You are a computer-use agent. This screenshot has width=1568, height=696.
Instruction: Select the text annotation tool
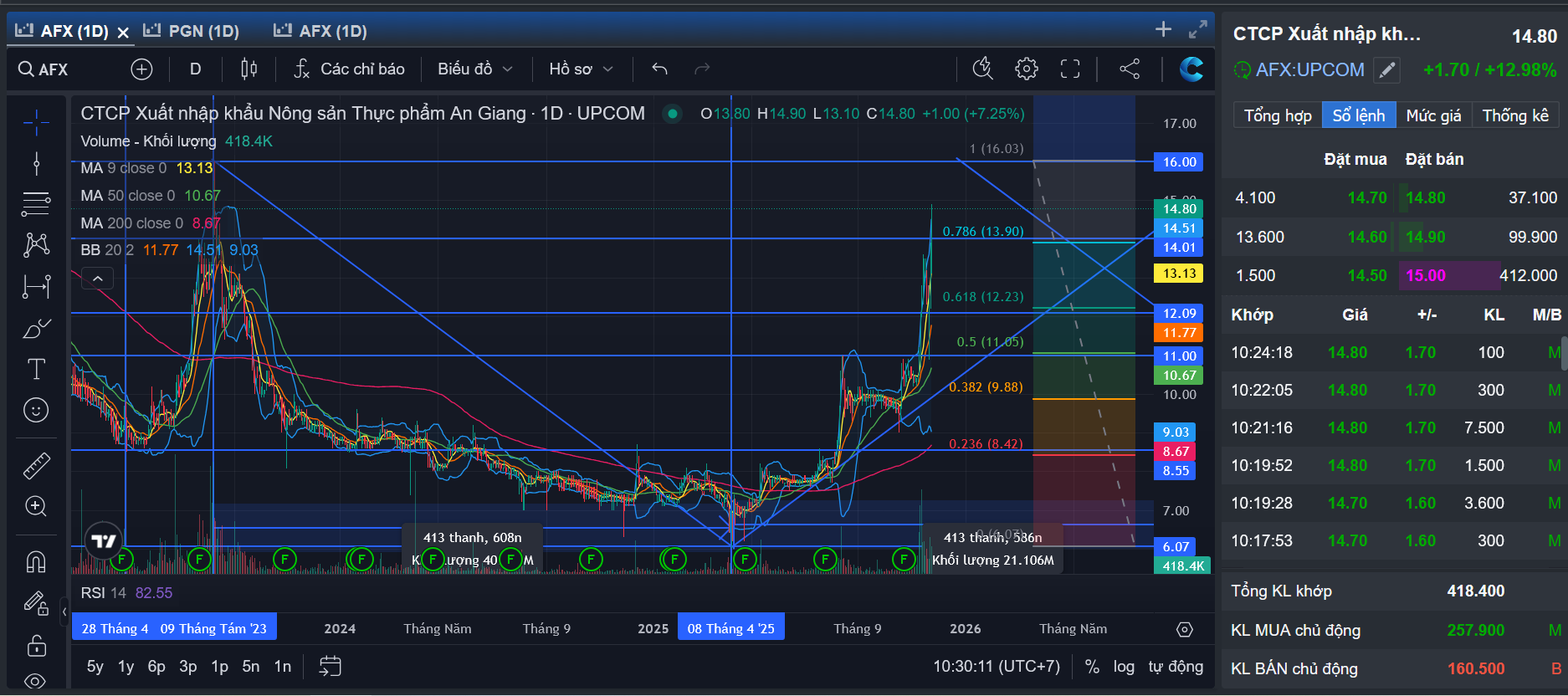pos(36,369)
